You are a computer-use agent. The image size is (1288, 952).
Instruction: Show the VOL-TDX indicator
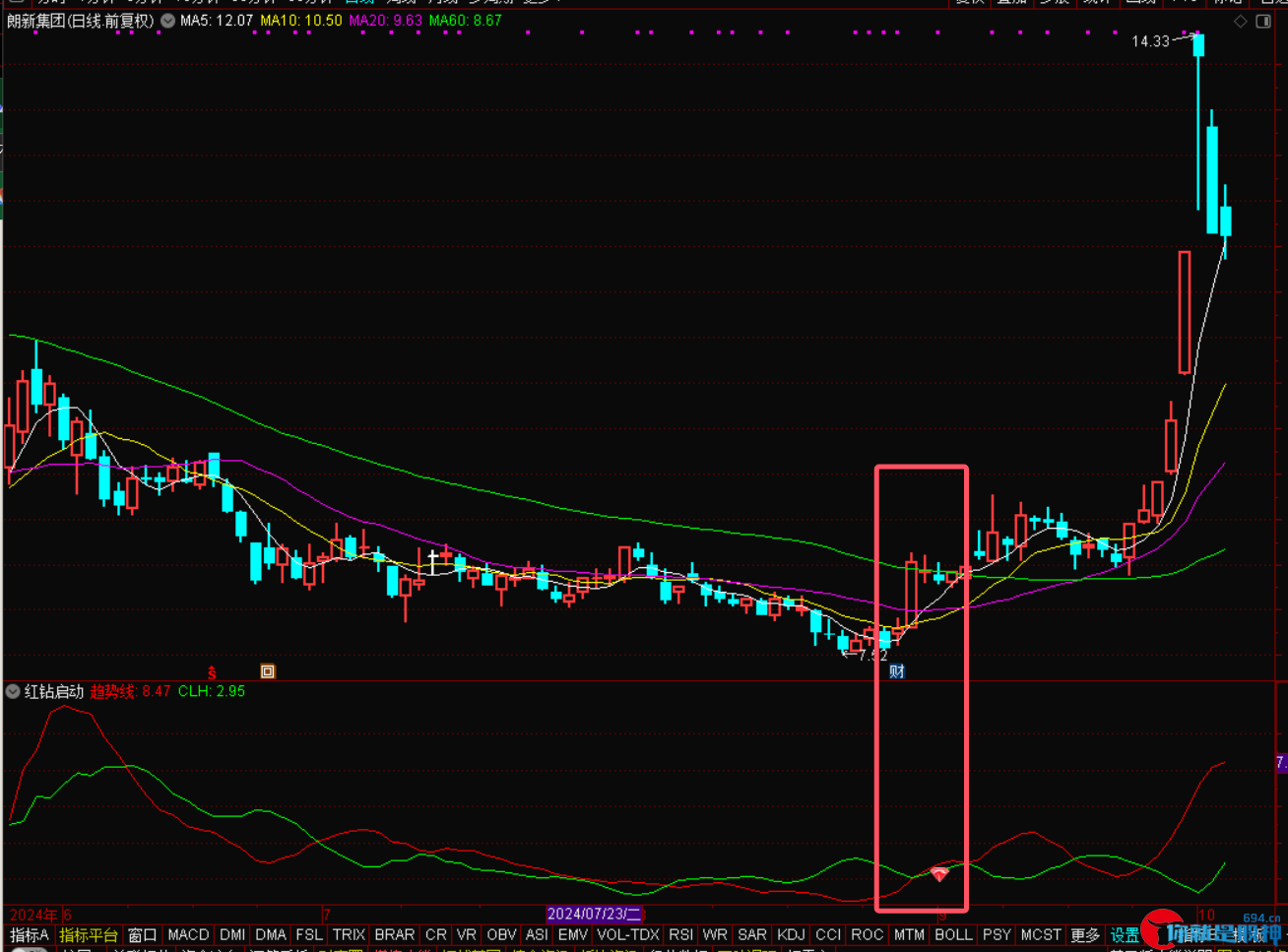(x=628, y=934)
